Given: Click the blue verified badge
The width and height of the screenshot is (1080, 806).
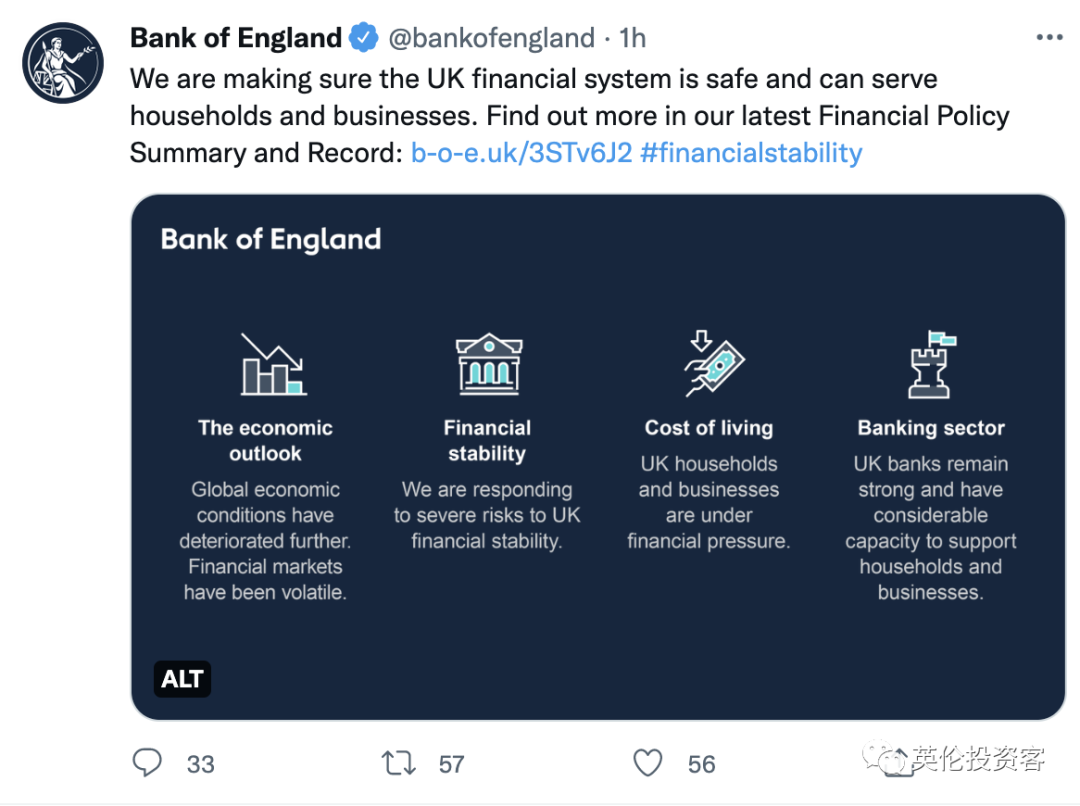Looking at the screenshot, I should (364, 37).
